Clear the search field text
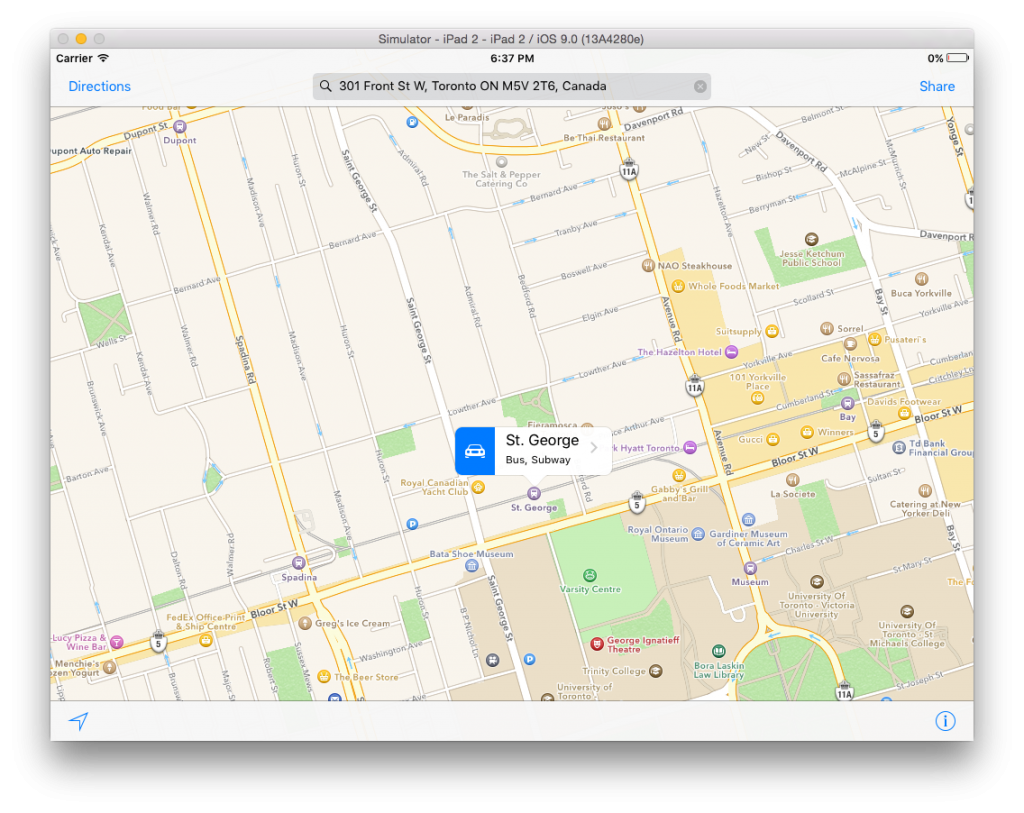Image resolution: width=1024 pixels, height=813 pixels. pos(700,86)
